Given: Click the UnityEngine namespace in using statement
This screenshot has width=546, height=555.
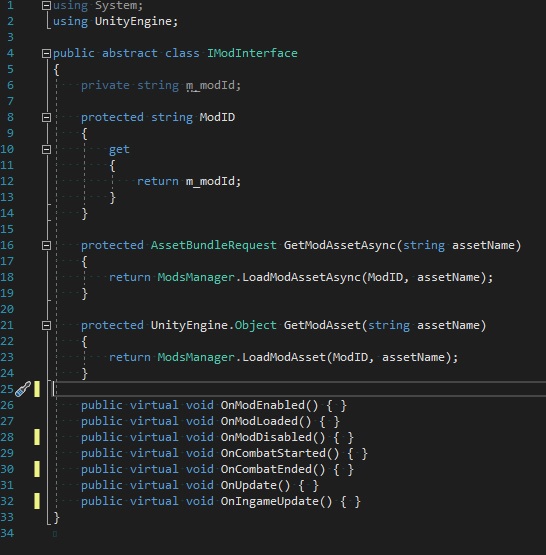Looking at the screenshot, I should coord(133,21).
